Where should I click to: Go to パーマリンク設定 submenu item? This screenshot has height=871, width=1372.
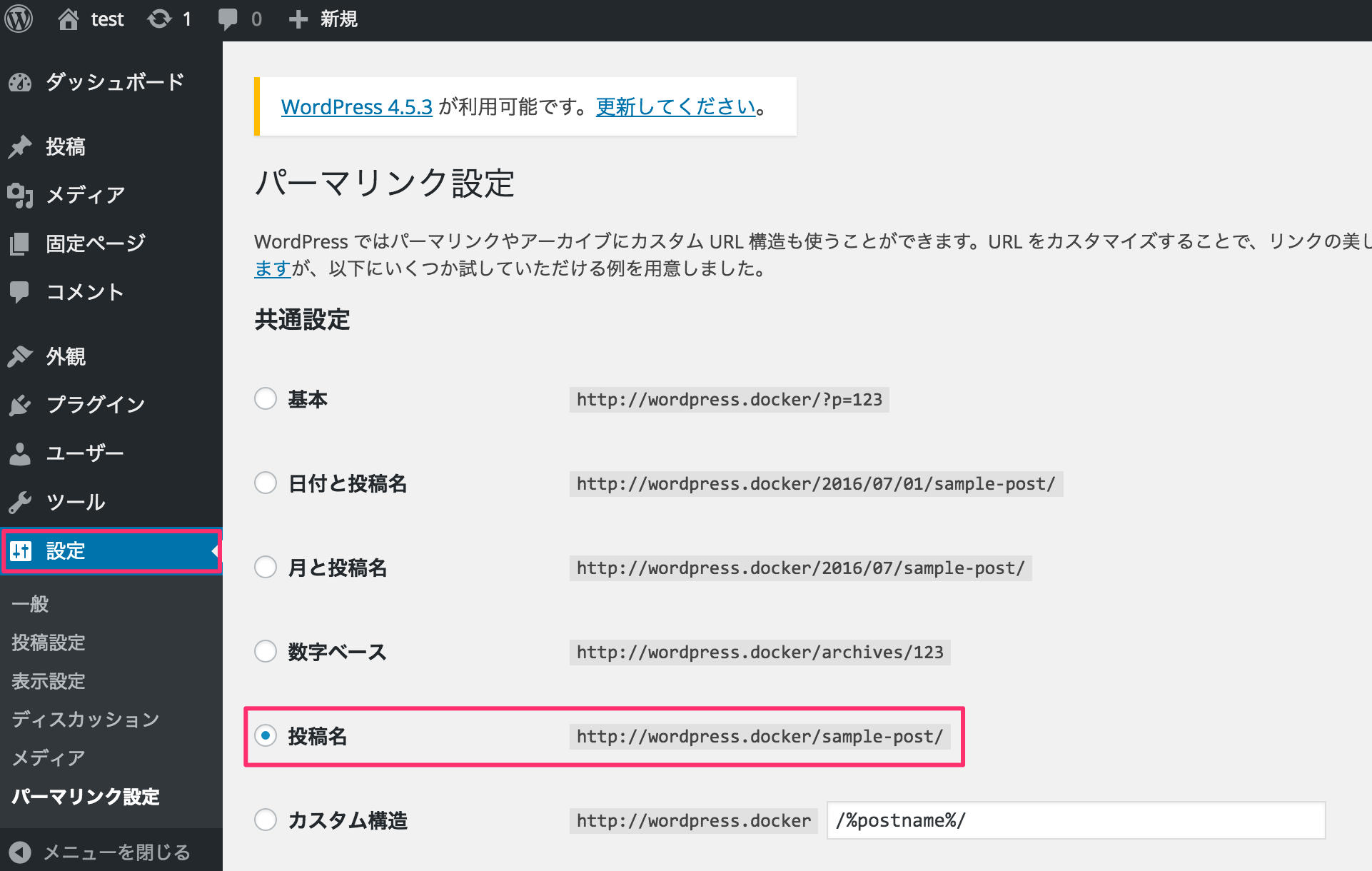tap(86, 797)
